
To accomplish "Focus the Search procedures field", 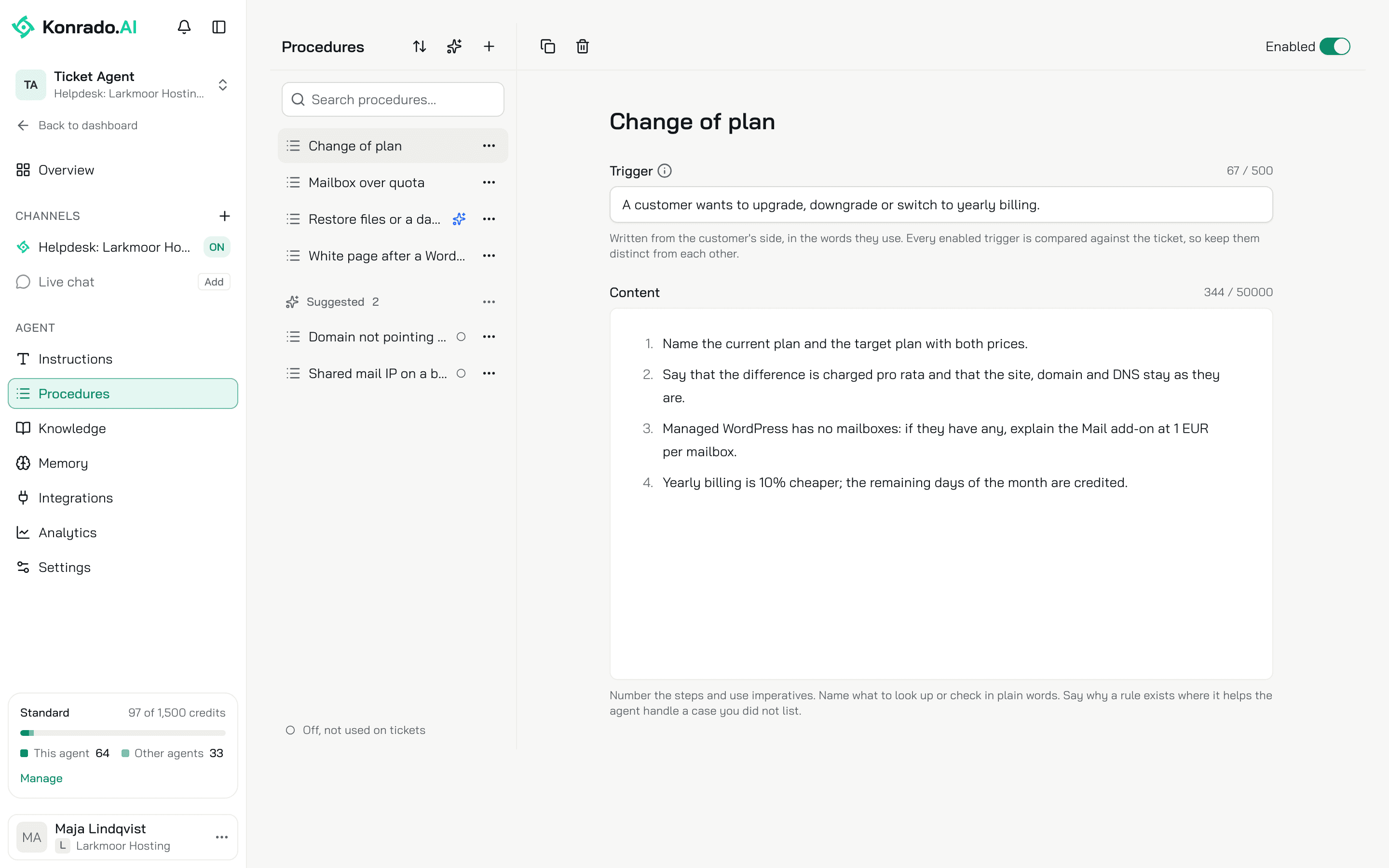I will 393,99.
